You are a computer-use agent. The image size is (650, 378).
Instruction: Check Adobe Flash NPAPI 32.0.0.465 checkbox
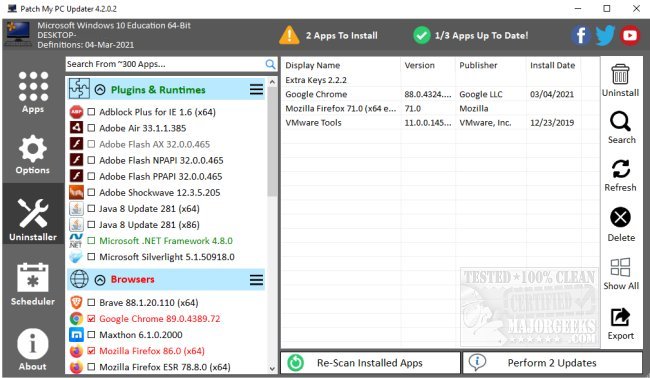91,160
